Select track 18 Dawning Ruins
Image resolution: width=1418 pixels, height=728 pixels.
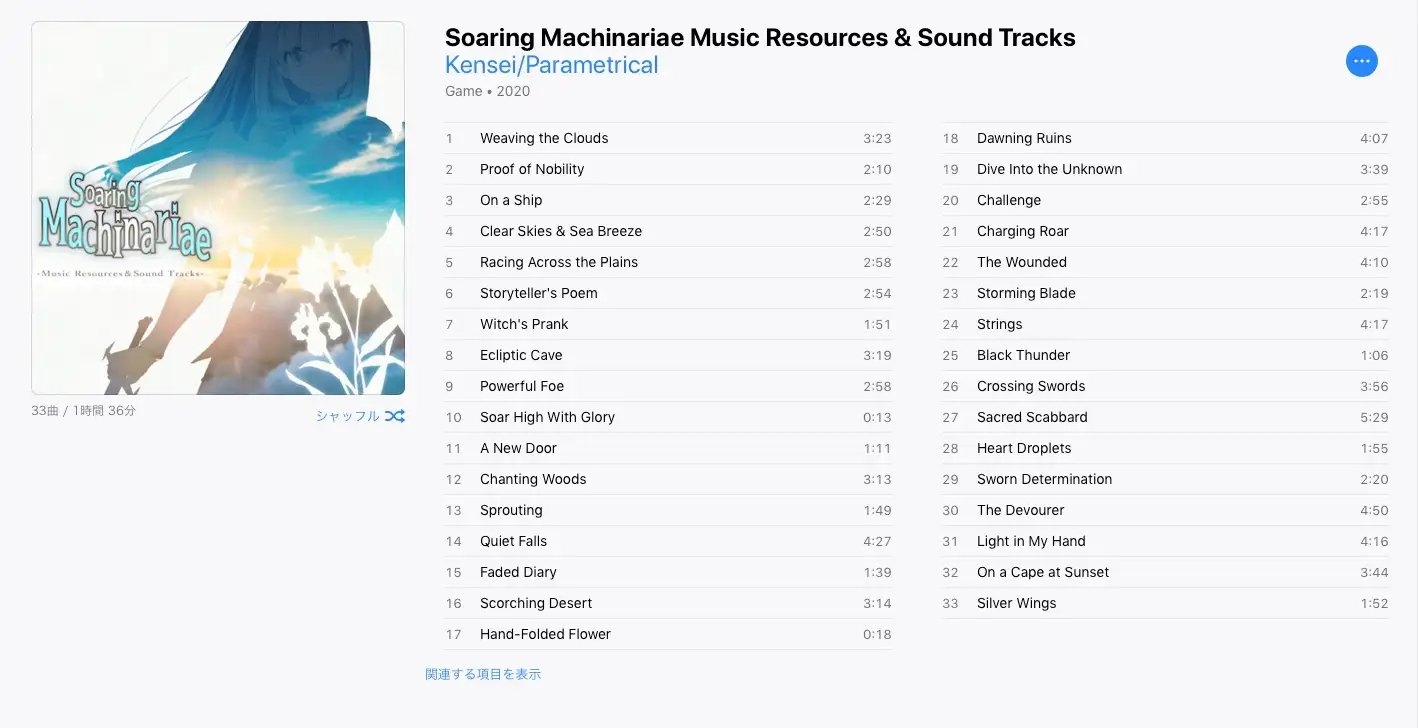click(x=1024, y=138)
